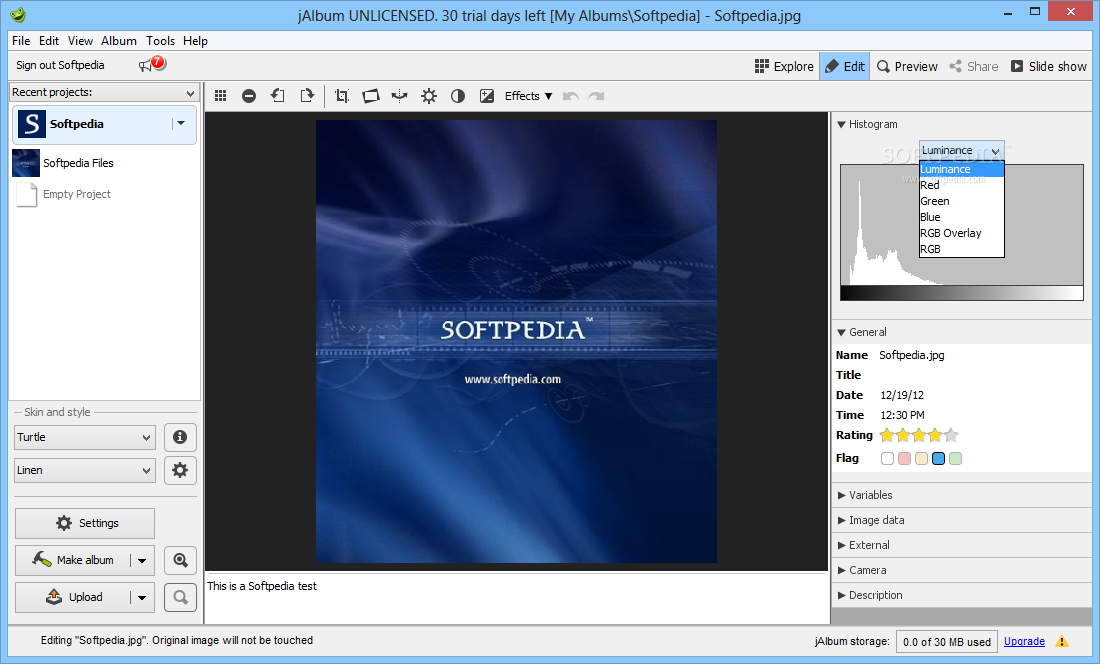Viewport: 1100px width, 664px height.
Task: Open style settings gear next to Linen
Action: 180,470
